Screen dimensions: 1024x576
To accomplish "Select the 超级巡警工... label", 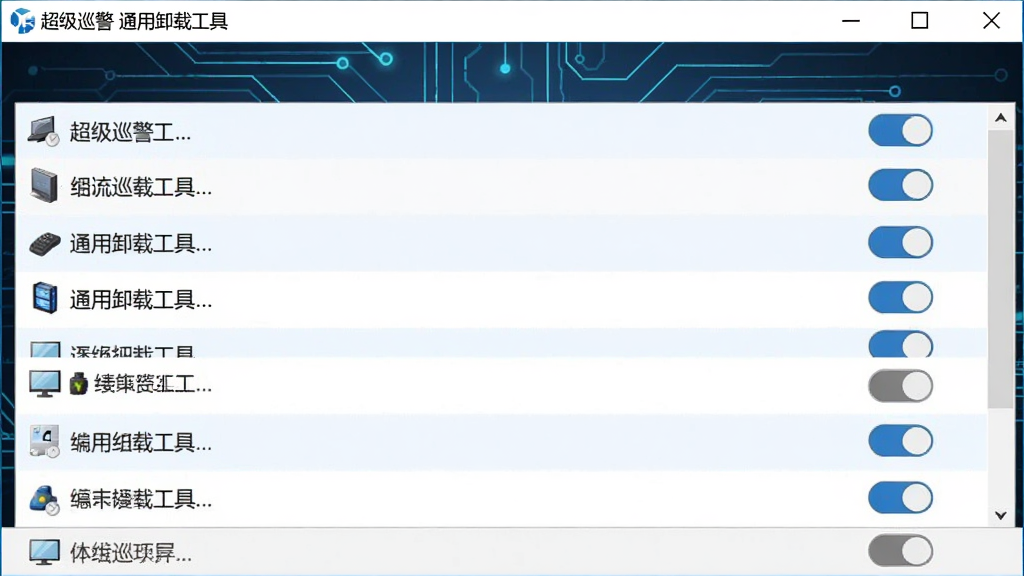I will tap(131, 132).
